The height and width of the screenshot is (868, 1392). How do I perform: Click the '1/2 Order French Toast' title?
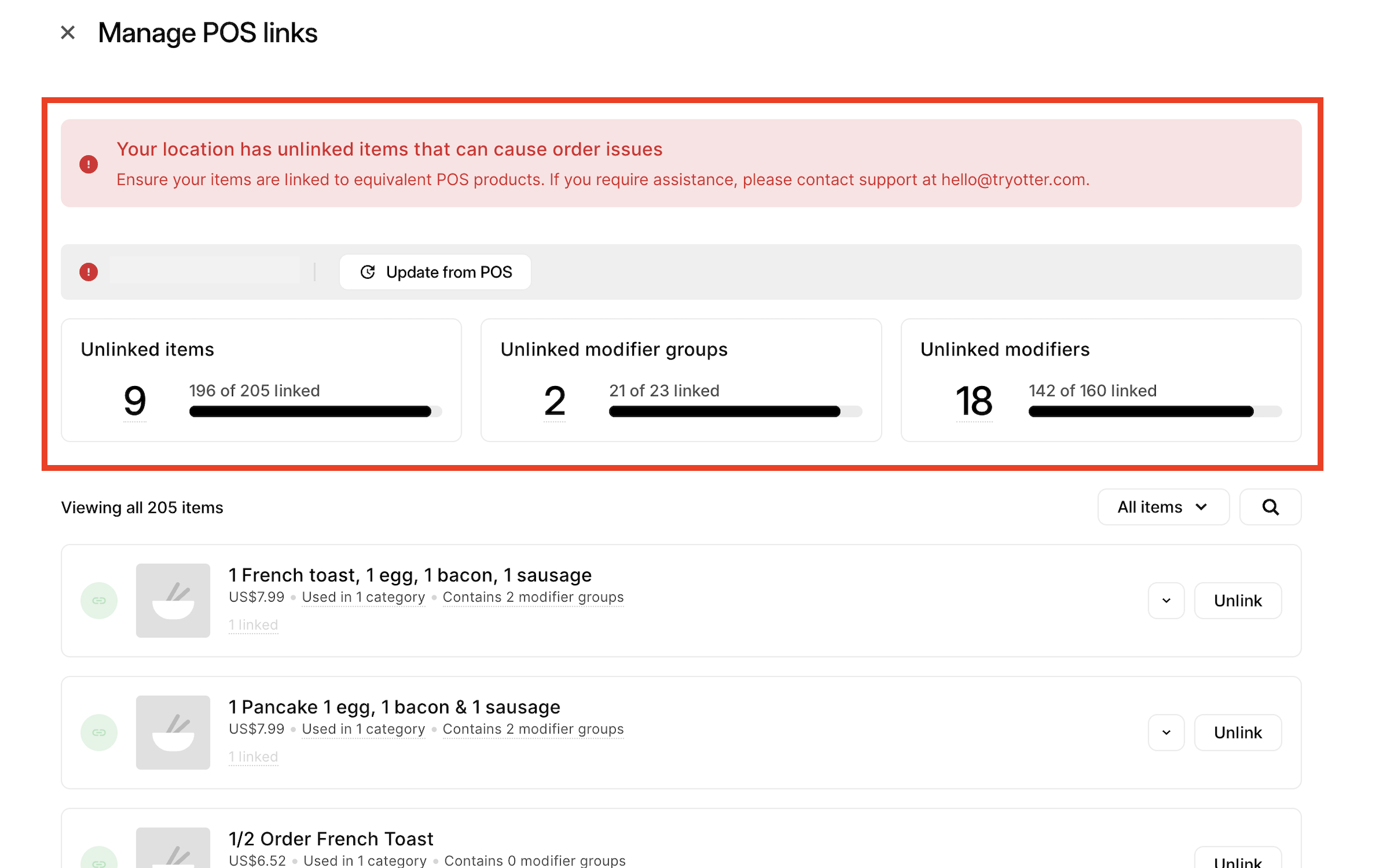click(331, 839)
